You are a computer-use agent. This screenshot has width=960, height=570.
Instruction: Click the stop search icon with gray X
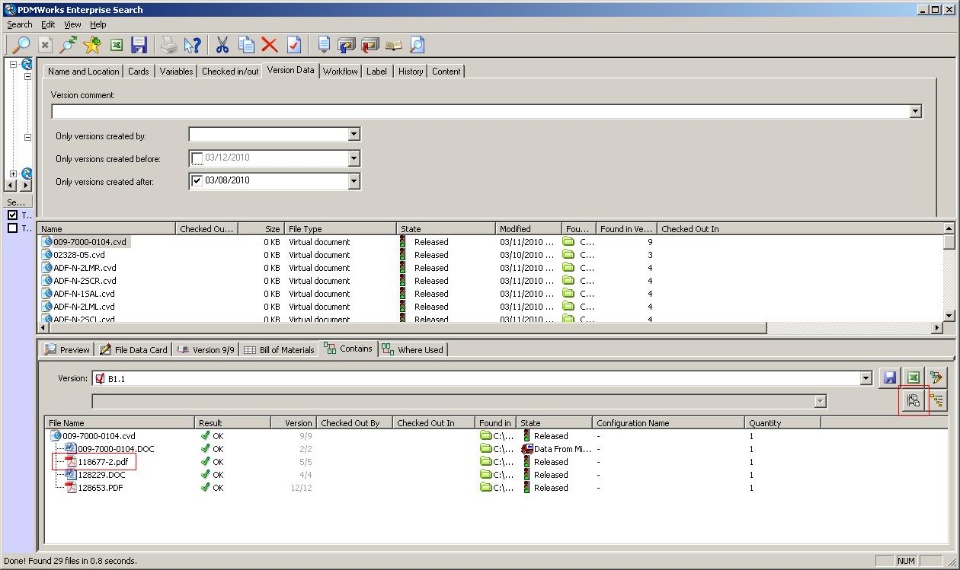point(45,45)
